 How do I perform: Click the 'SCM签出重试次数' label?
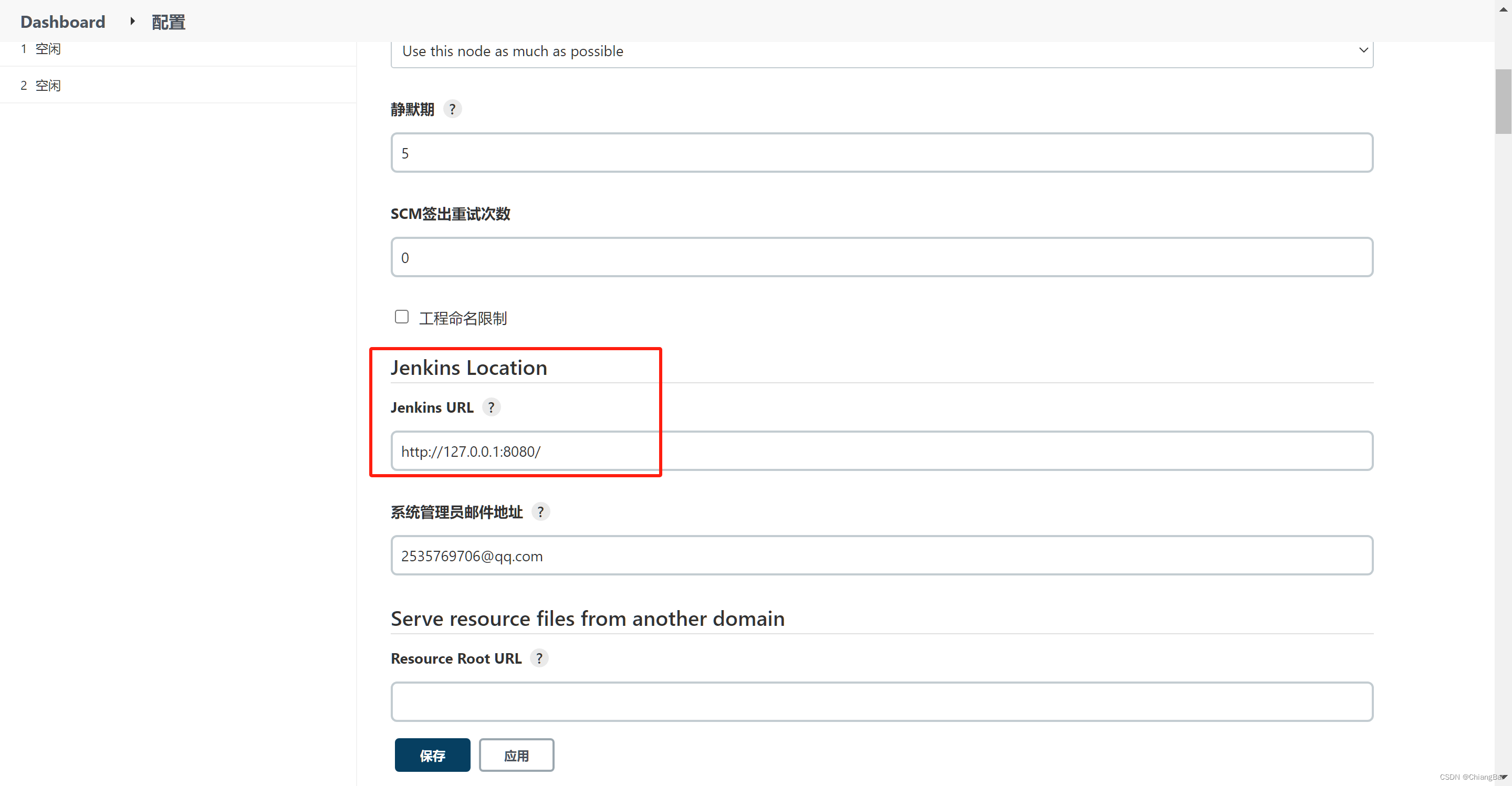450,214
